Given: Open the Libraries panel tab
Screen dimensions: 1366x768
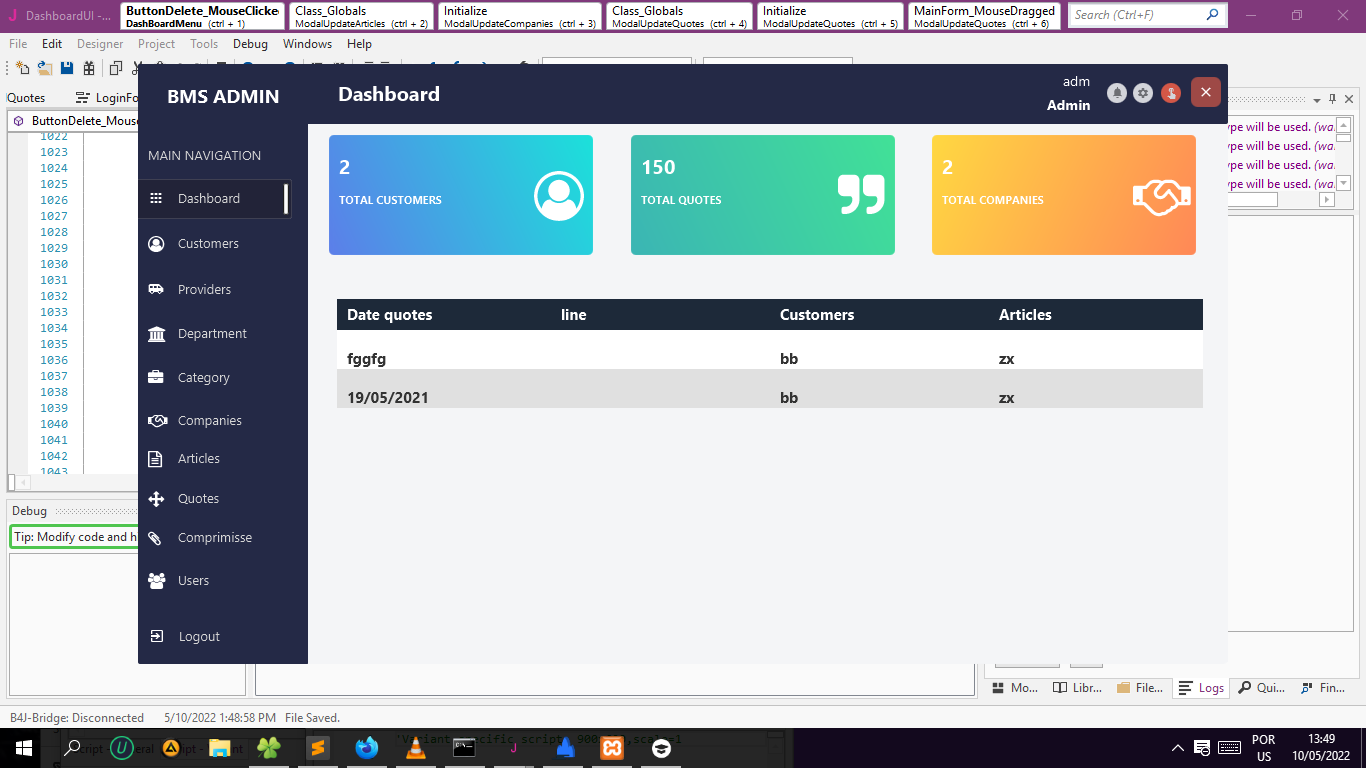Looking at the screenshot, I should [1078, 688].
